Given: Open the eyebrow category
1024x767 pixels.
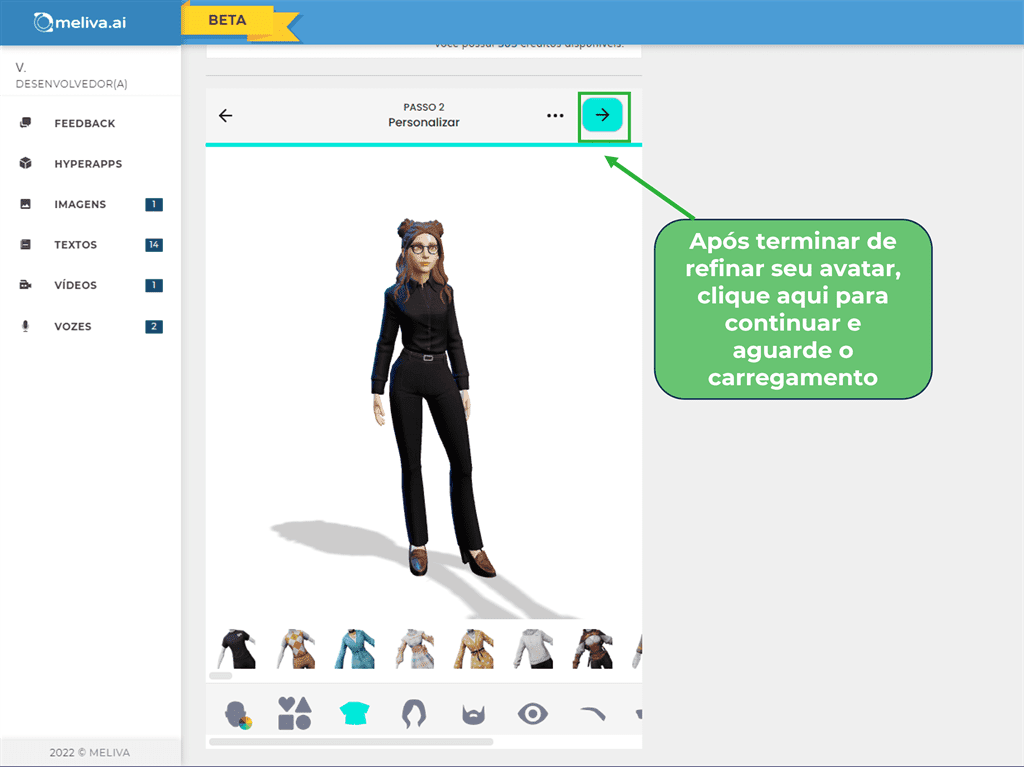Looking at the screenshot, I should pos(593,713).
